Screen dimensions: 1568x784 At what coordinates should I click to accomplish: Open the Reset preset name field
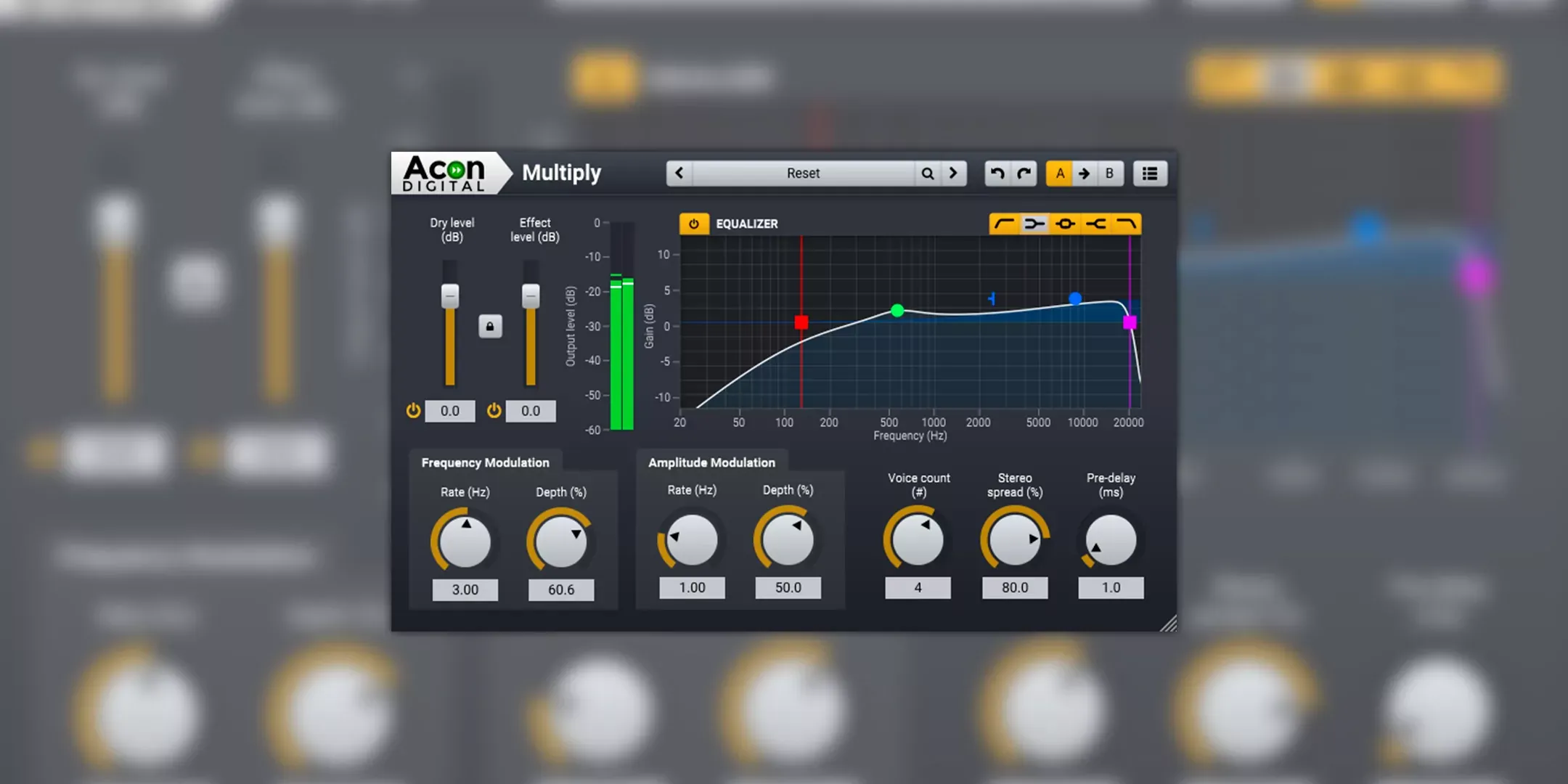tap(803, 173)
